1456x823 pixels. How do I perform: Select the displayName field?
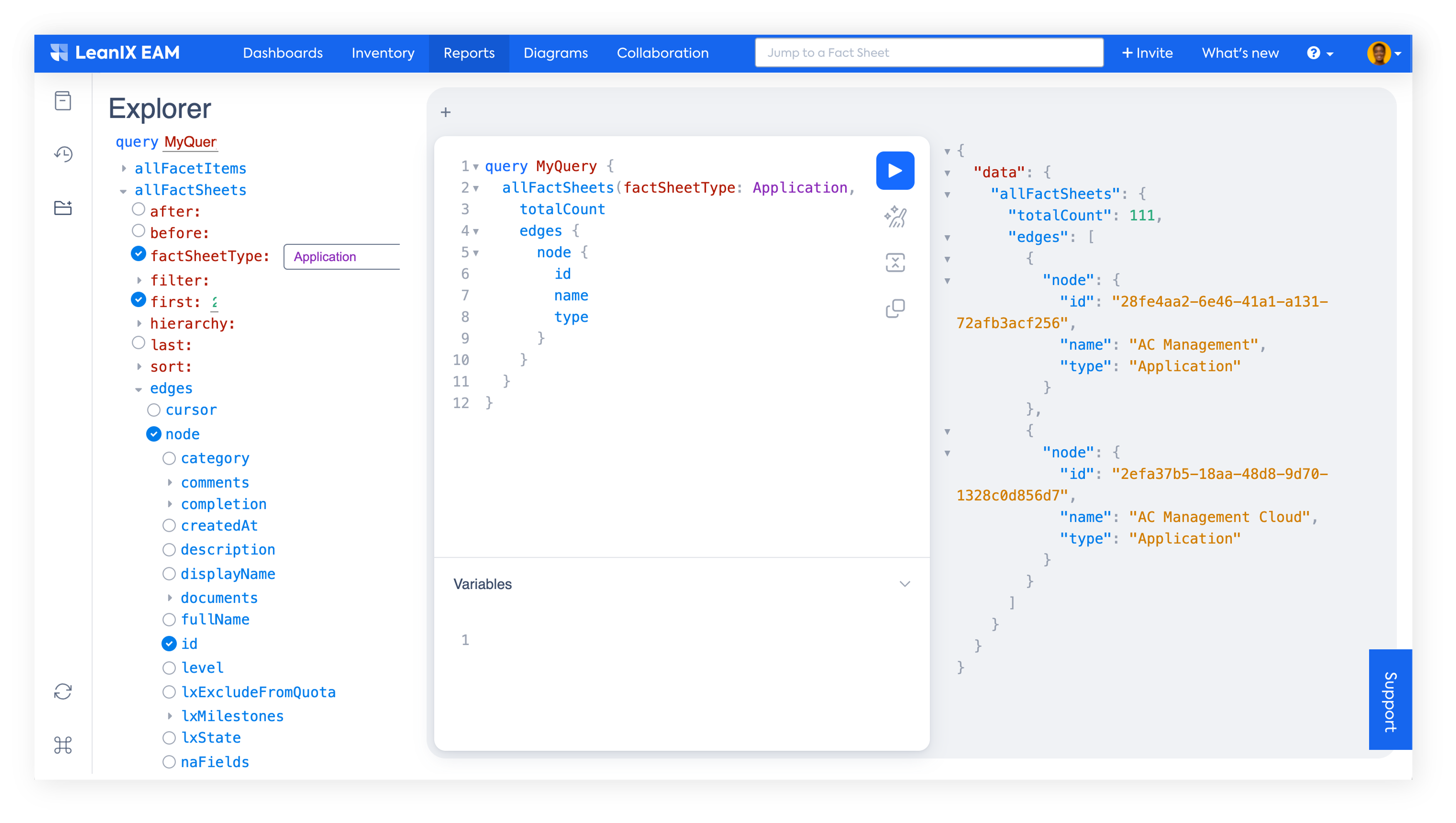point(168,574)
